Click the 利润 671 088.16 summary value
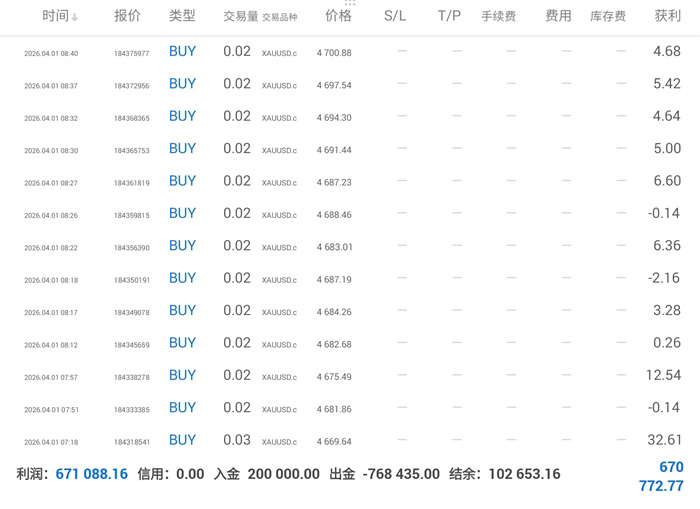This screenshot has width=700, height=509. [x=91, y=474]
